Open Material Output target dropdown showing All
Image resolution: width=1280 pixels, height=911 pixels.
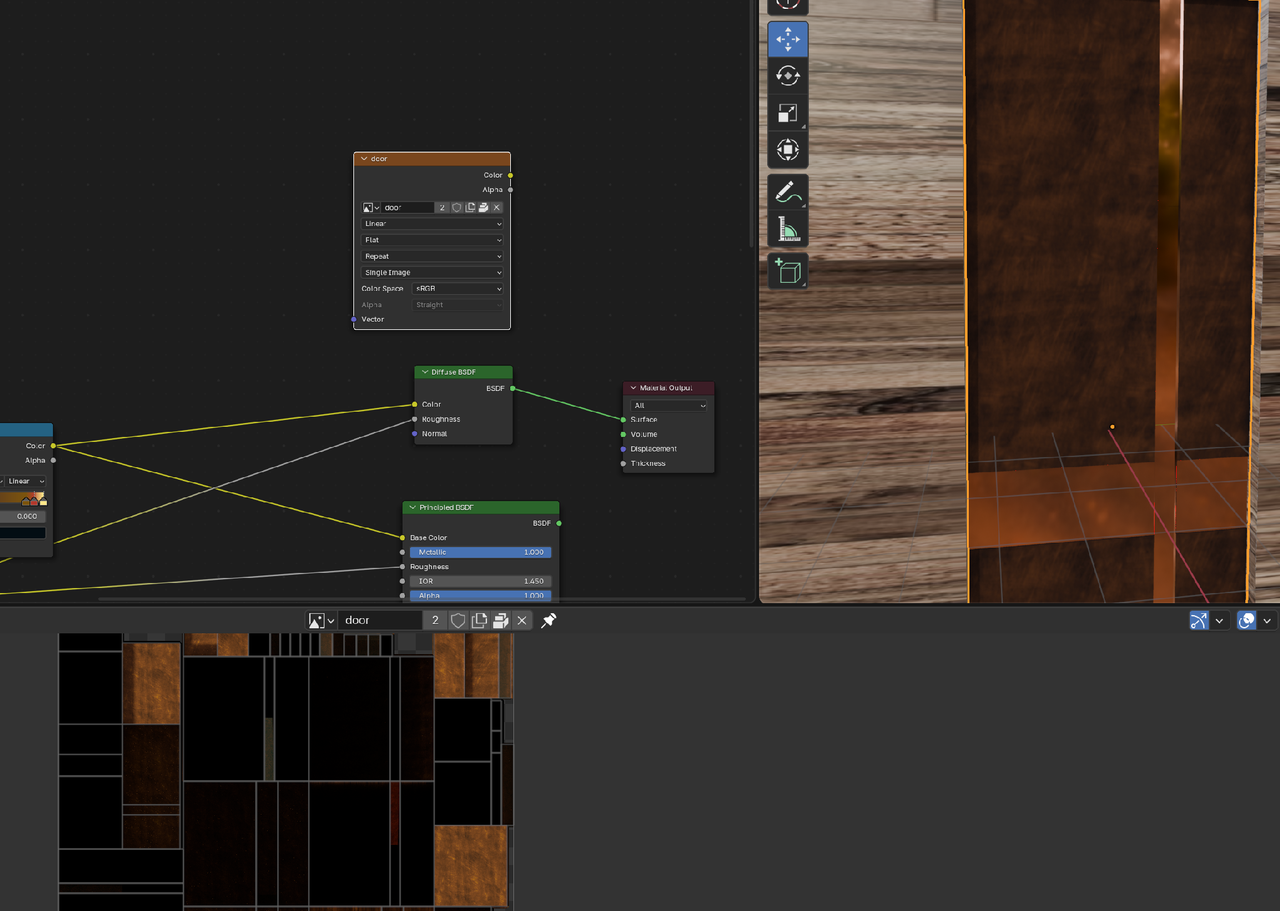[x=668, y=405]
